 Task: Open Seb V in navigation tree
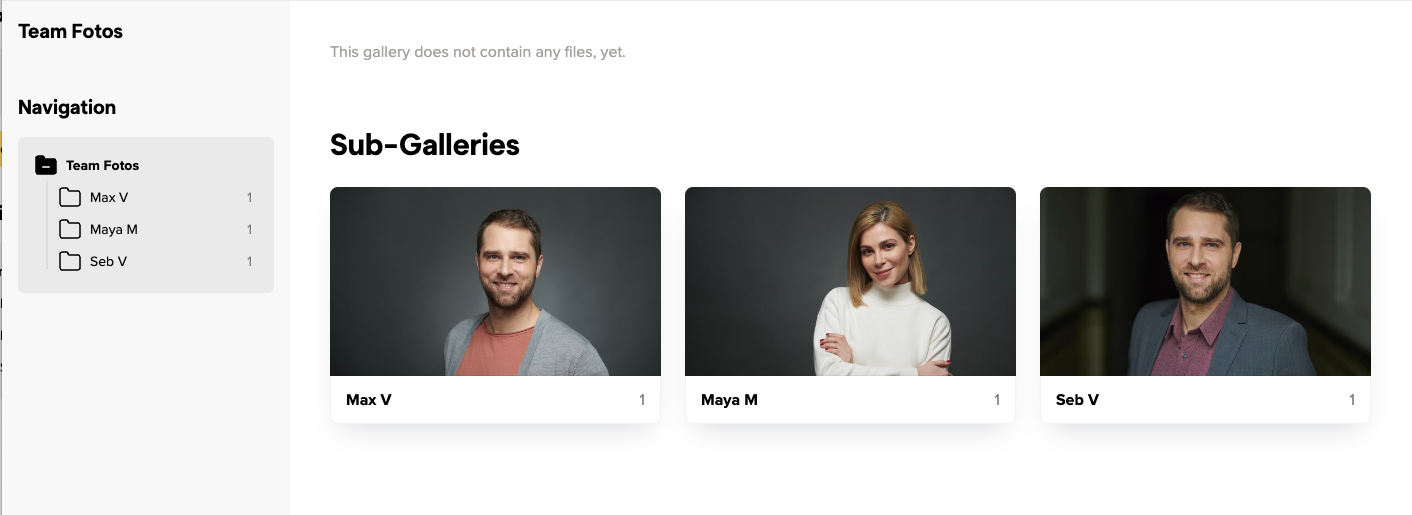tap(108, 261)
